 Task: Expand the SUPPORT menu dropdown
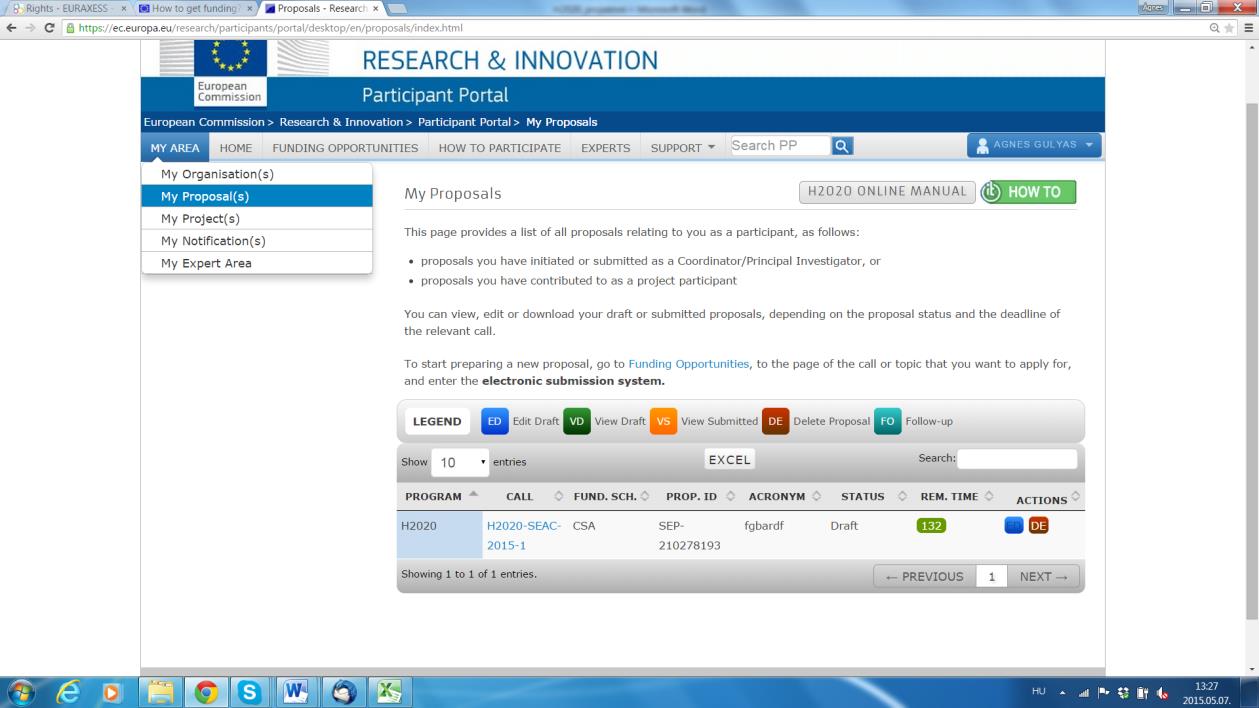click(x=684, y=148)
